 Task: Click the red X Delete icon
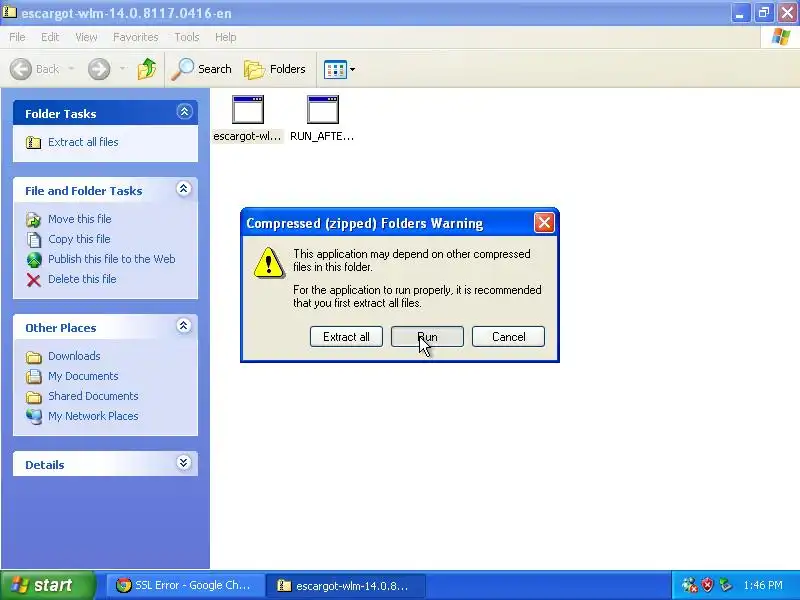34,280
